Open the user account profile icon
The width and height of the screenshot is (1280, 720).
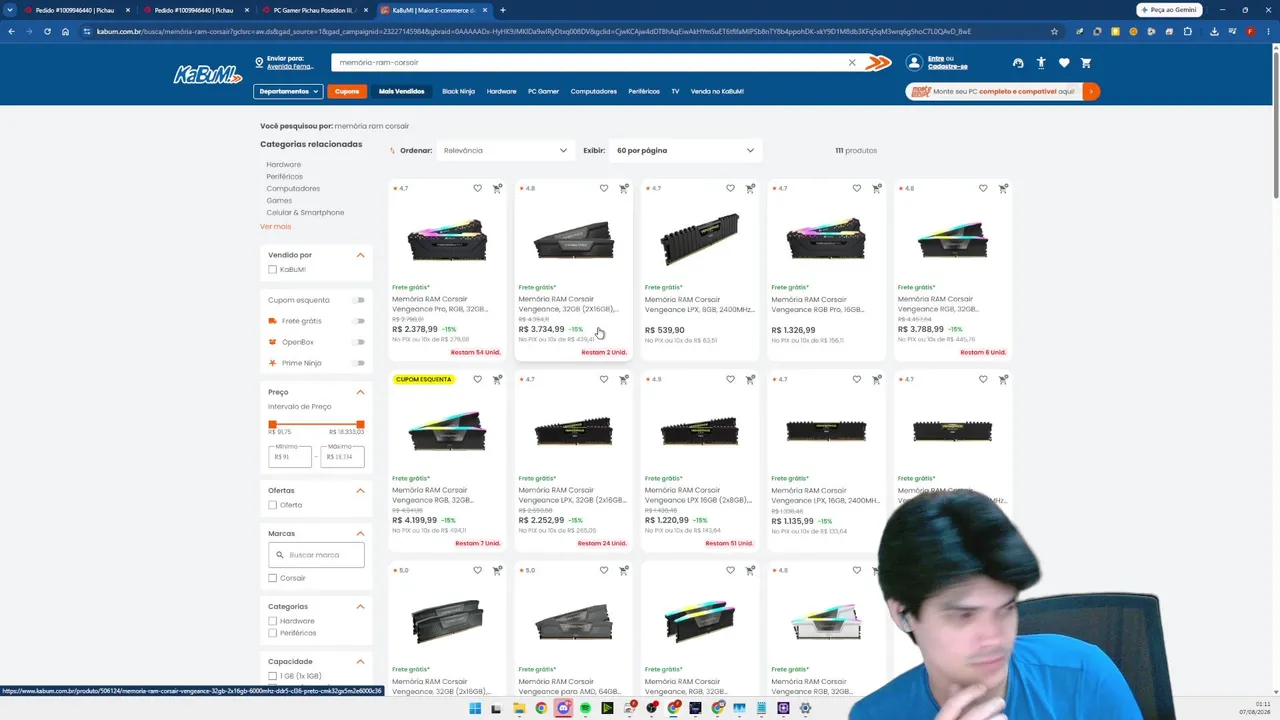(914, 63)
